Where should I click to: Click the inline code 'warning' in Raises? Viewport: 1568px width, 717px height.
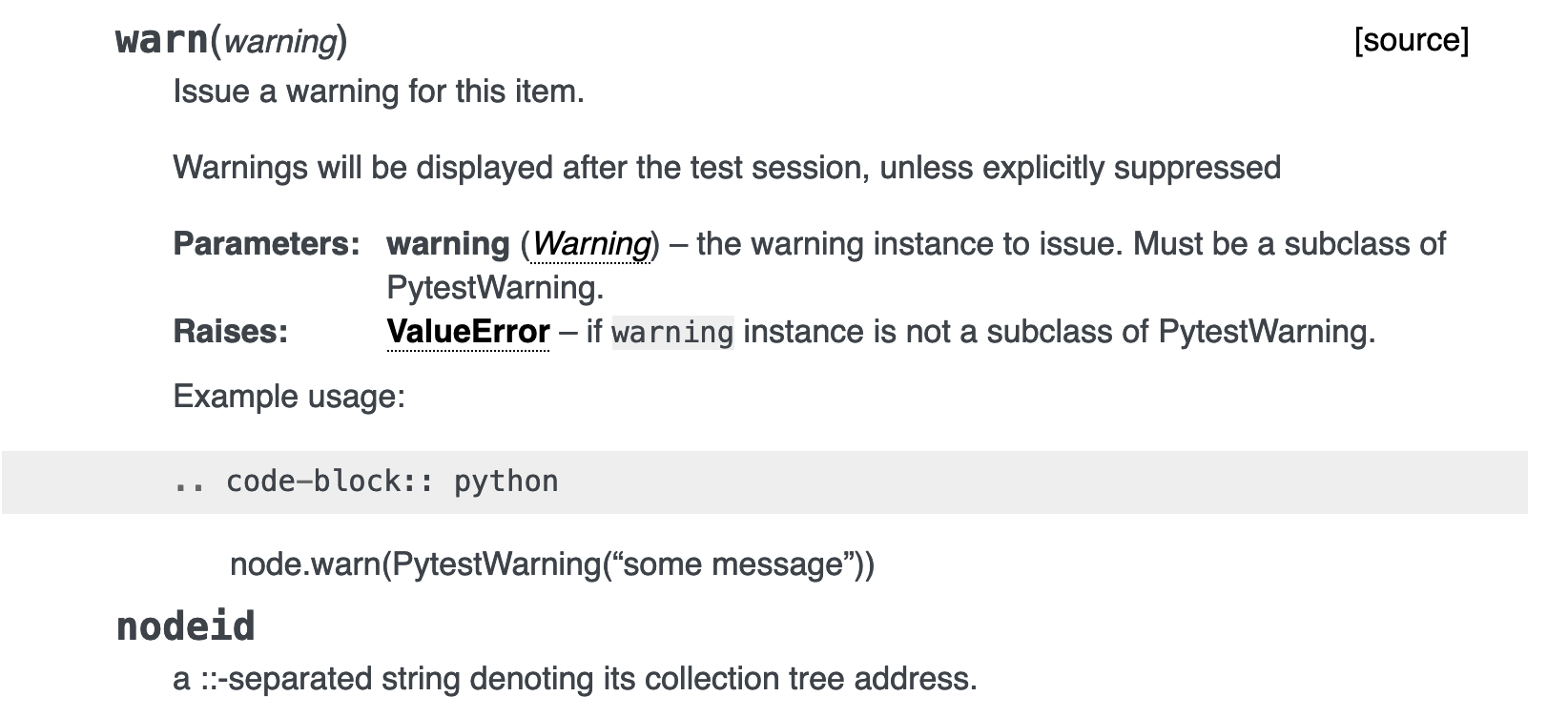tap(672, 333)
